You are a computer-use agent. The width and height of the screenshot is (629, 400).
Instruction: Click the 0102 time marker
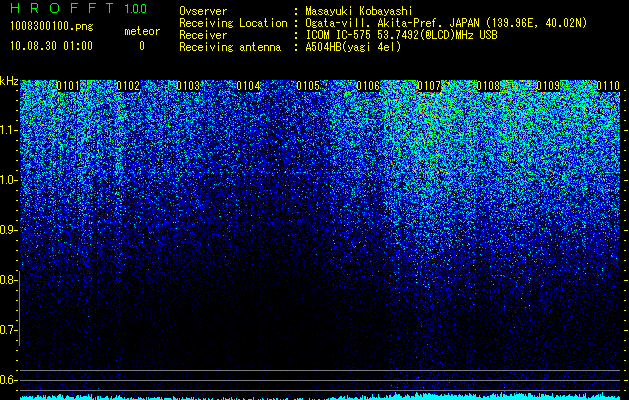(x=128, y=86)
